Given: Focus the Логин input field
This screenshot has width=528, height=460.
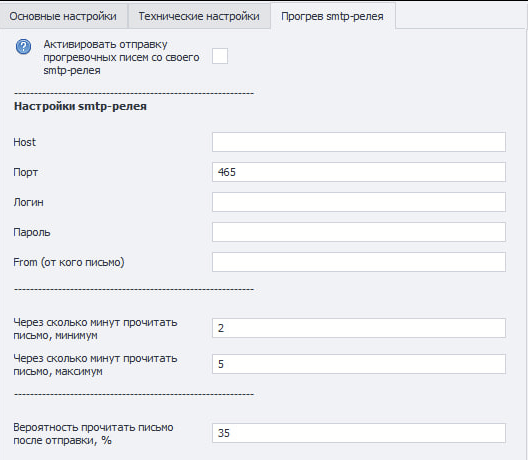Looking at the screenshot, I should (x=359, y=202).
